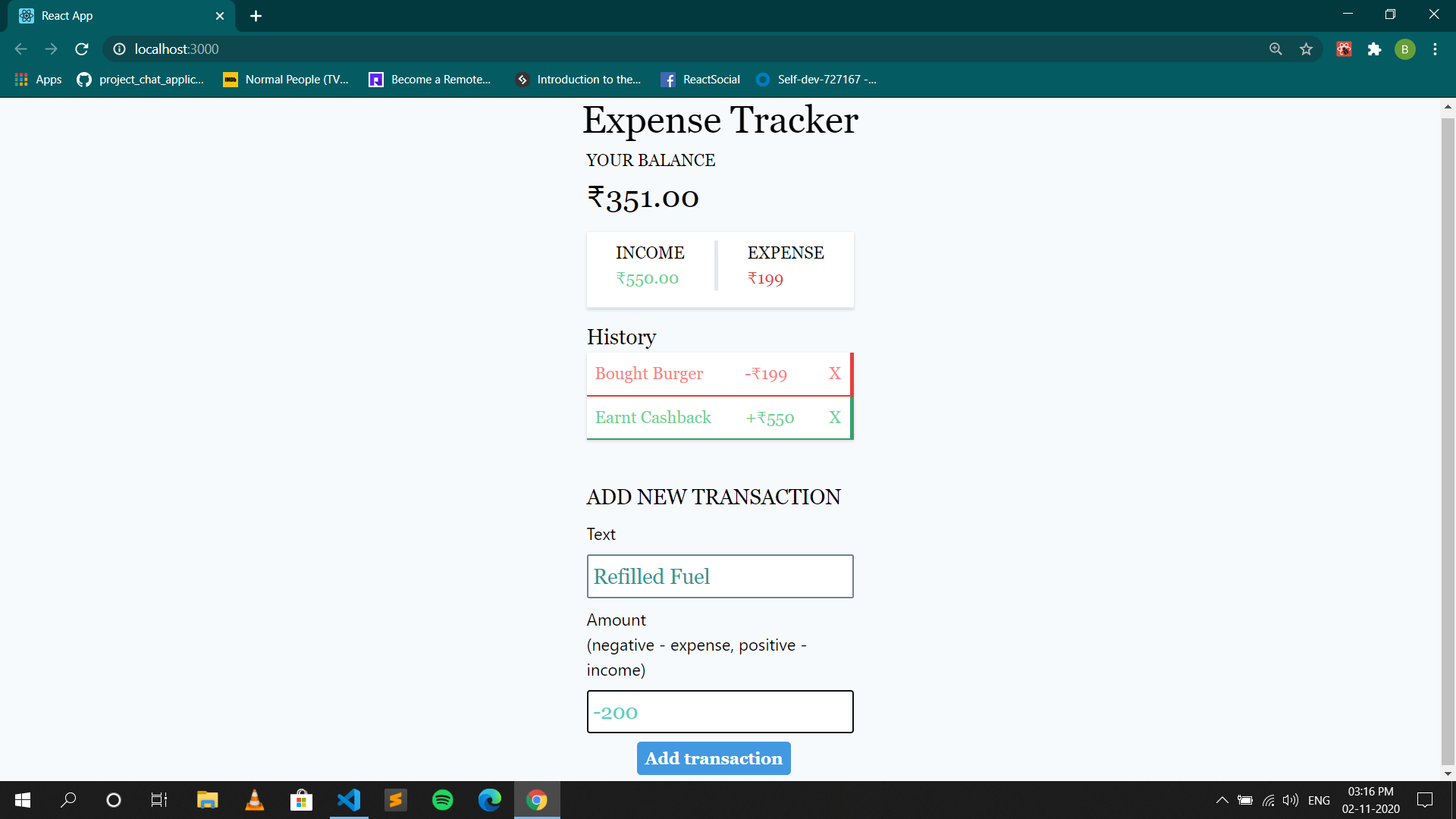This screenshot has height=819, width=1456.
Task: Open the Introduction to the bookmark
Action: pyautogui.click(x=577, y=79)
